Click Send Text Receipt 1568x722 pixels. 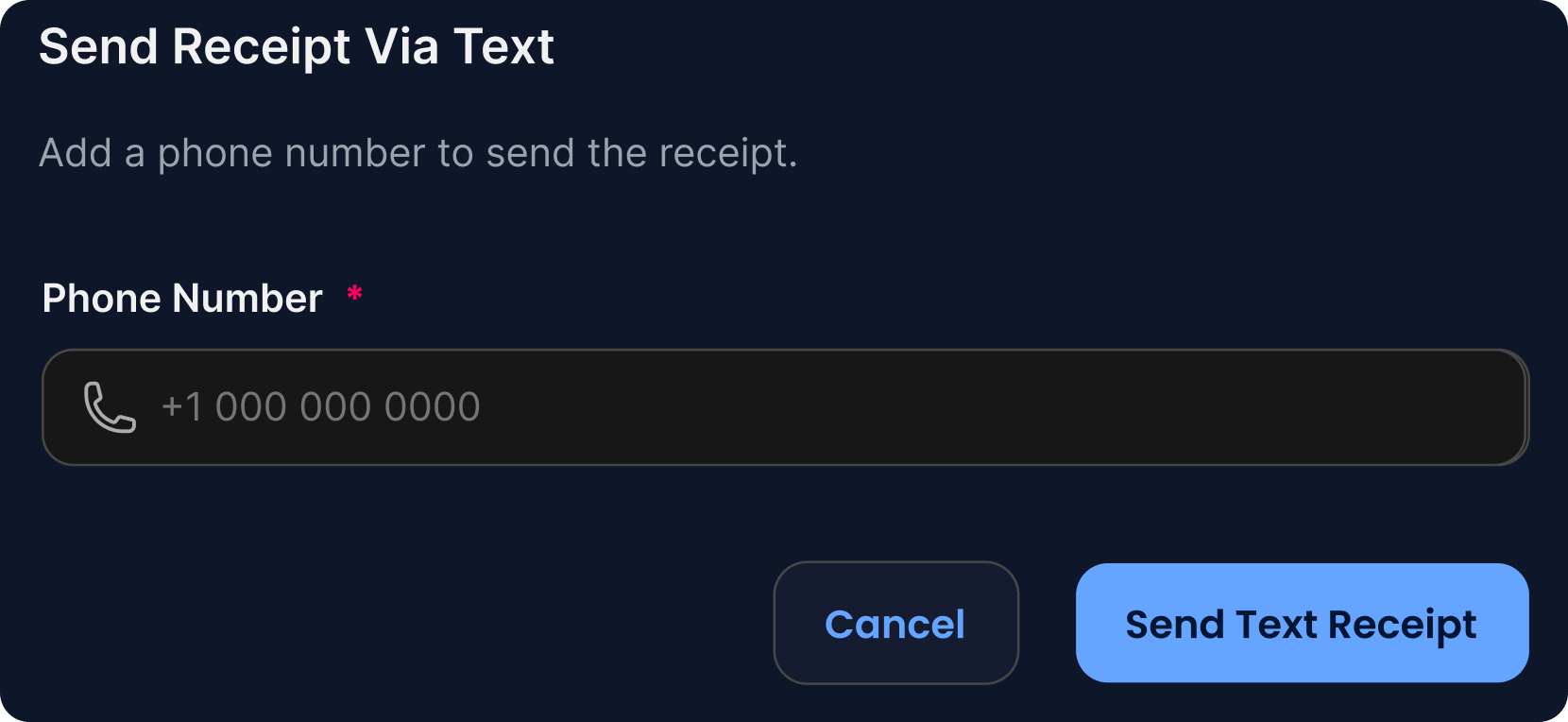pos(1302,624)
